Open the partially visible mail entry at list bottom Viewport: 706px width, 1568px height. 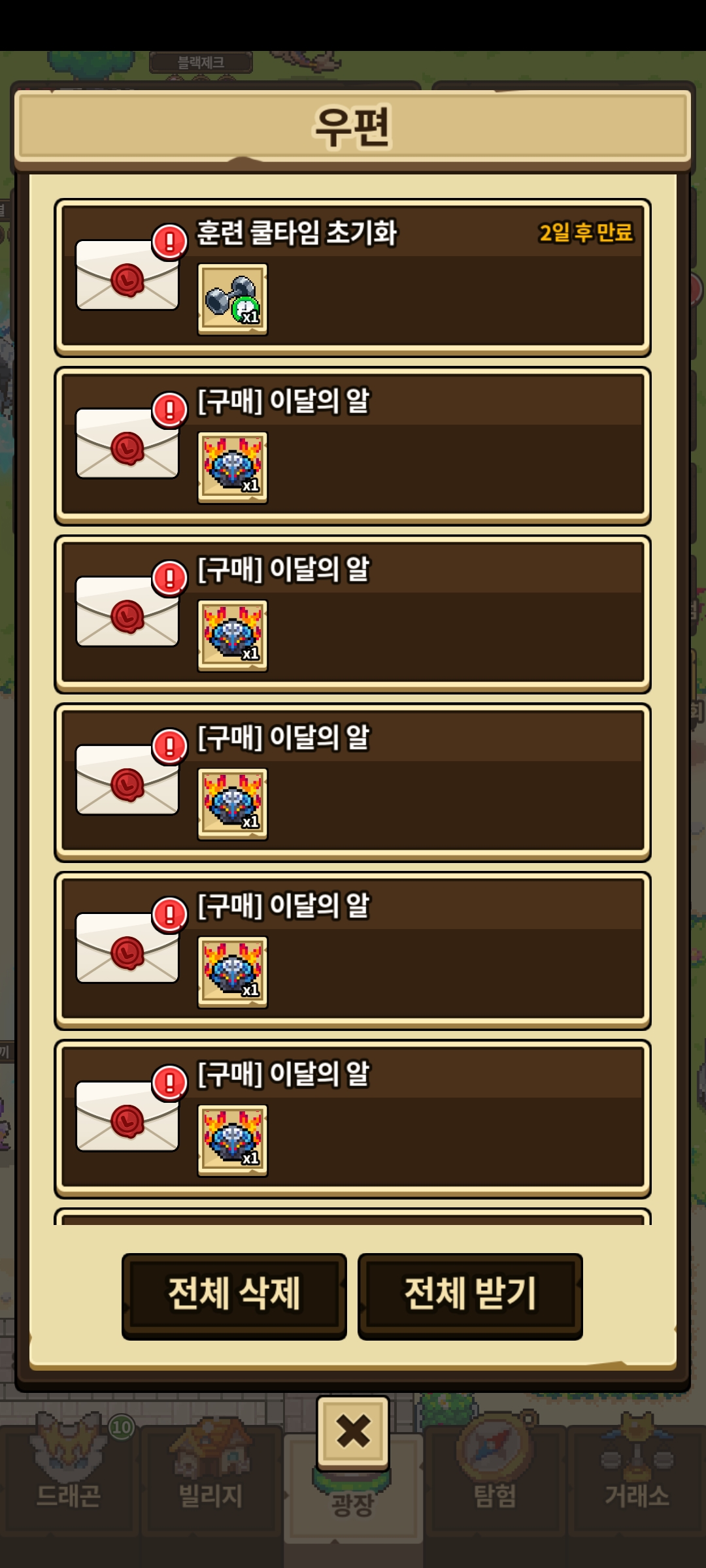coord(353,1217)
